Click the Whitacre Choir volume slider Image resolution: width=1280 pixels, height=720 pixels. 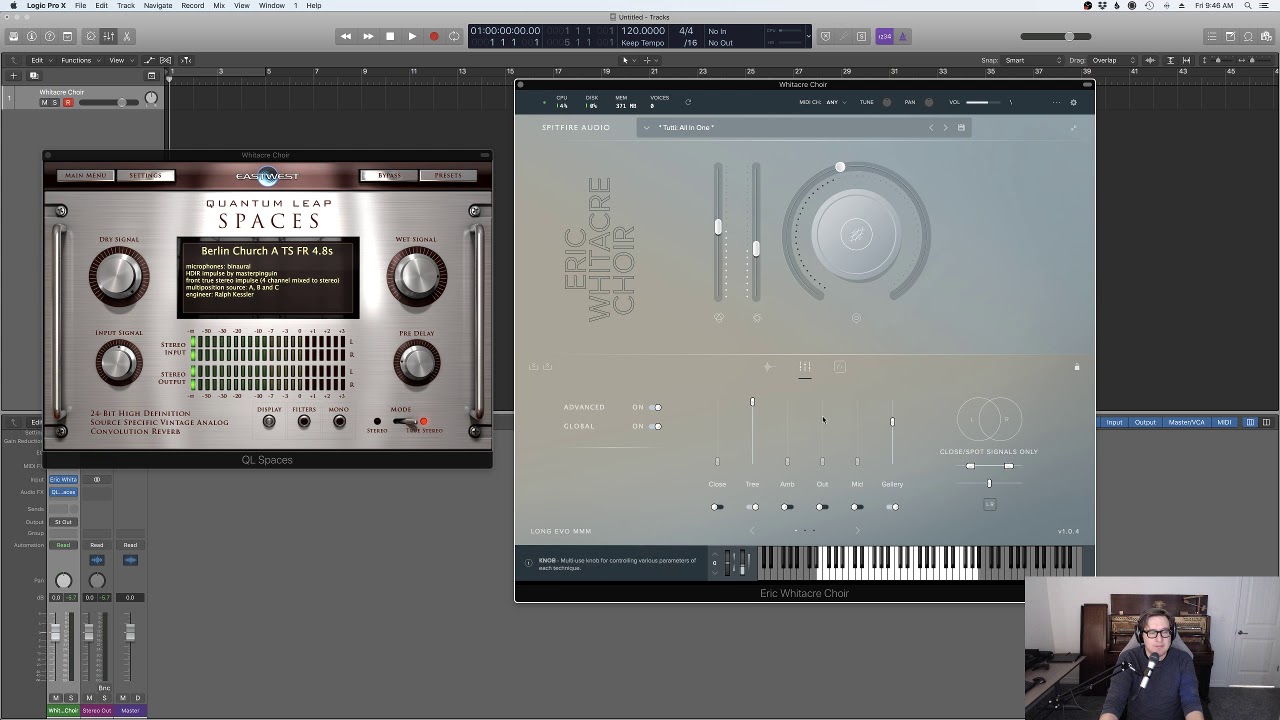point(983,102)
